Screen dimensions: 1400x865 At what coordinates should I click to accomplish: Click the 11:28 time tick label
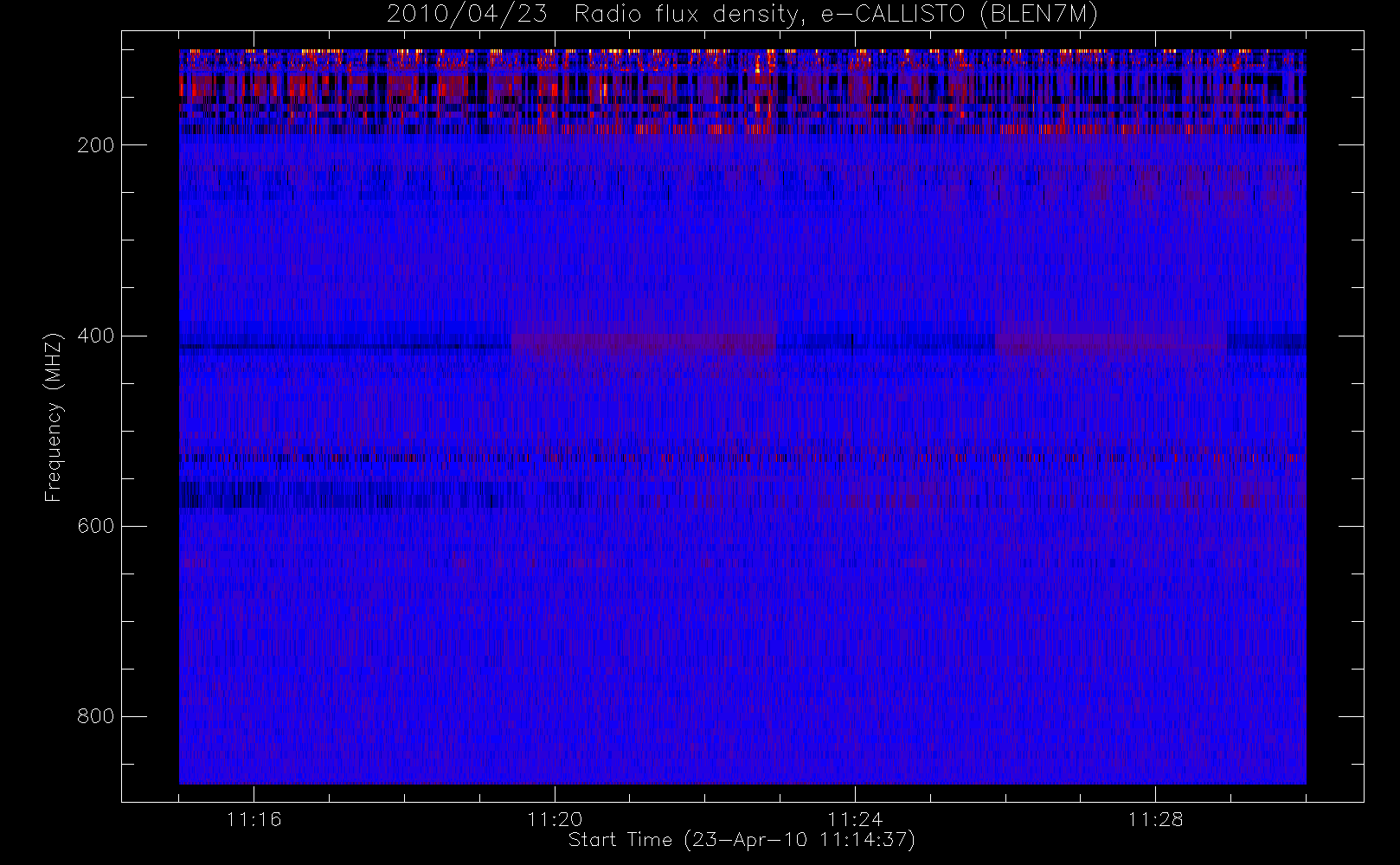pos(1155,819)
